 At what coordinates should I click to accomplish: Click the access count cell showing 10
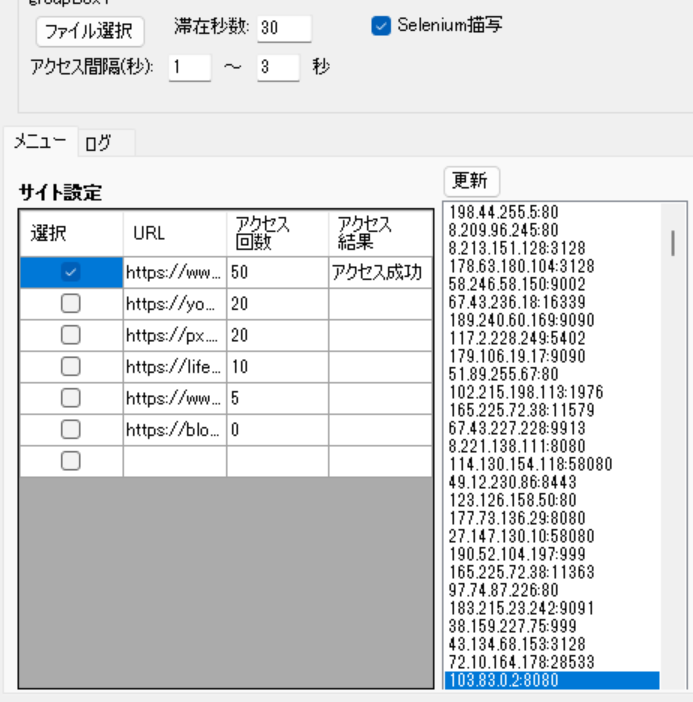278,367
